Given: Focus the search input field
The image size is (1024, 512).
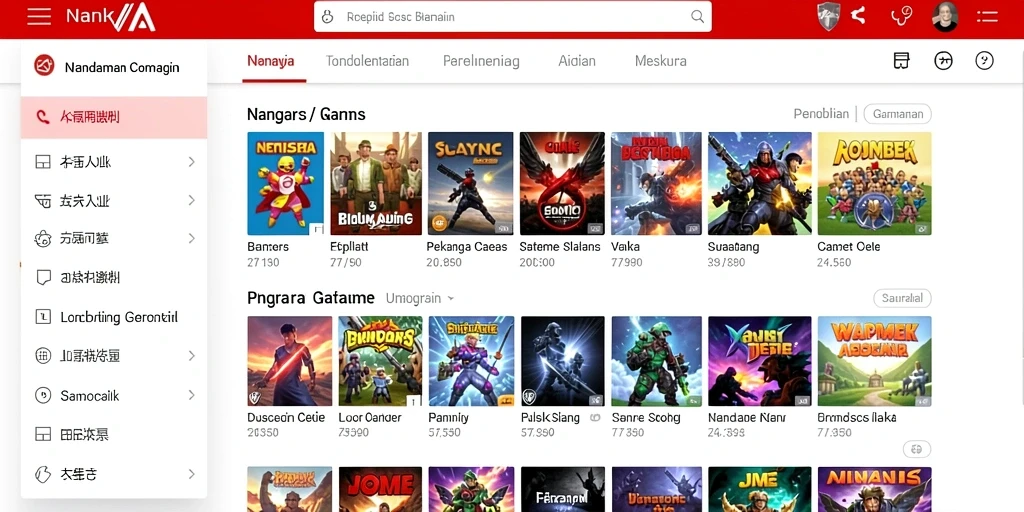Looking at the screenshot, I should (512, 17).
